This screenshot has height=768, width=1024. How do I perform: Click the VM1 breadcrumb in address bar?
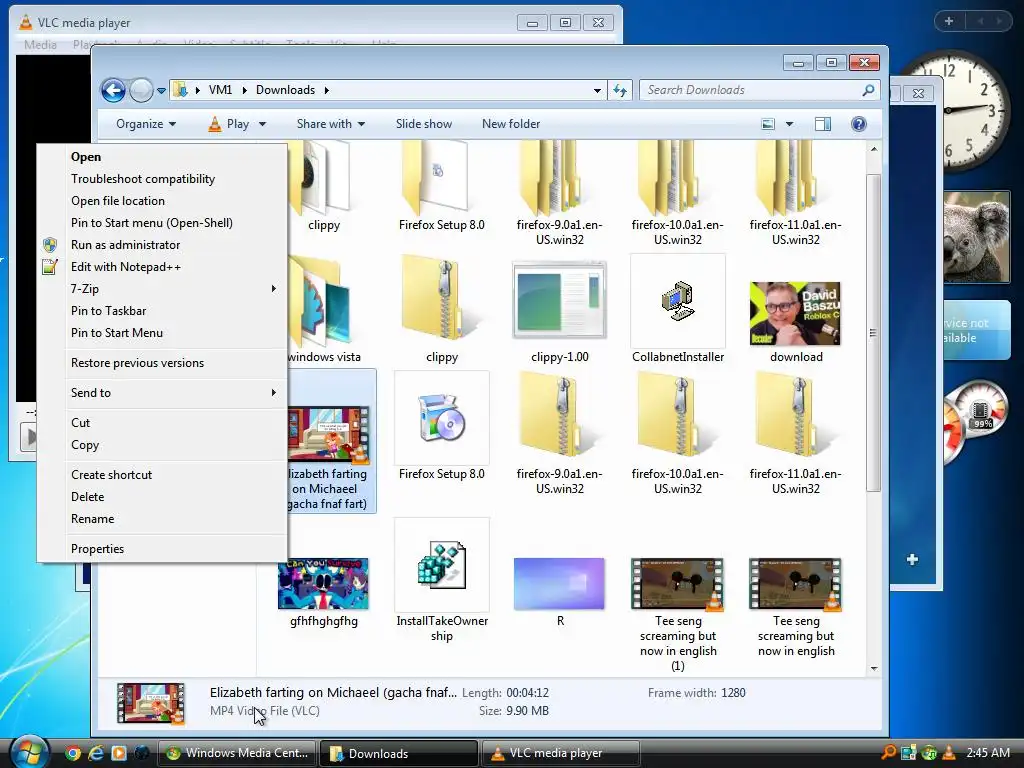click(220, 90)
